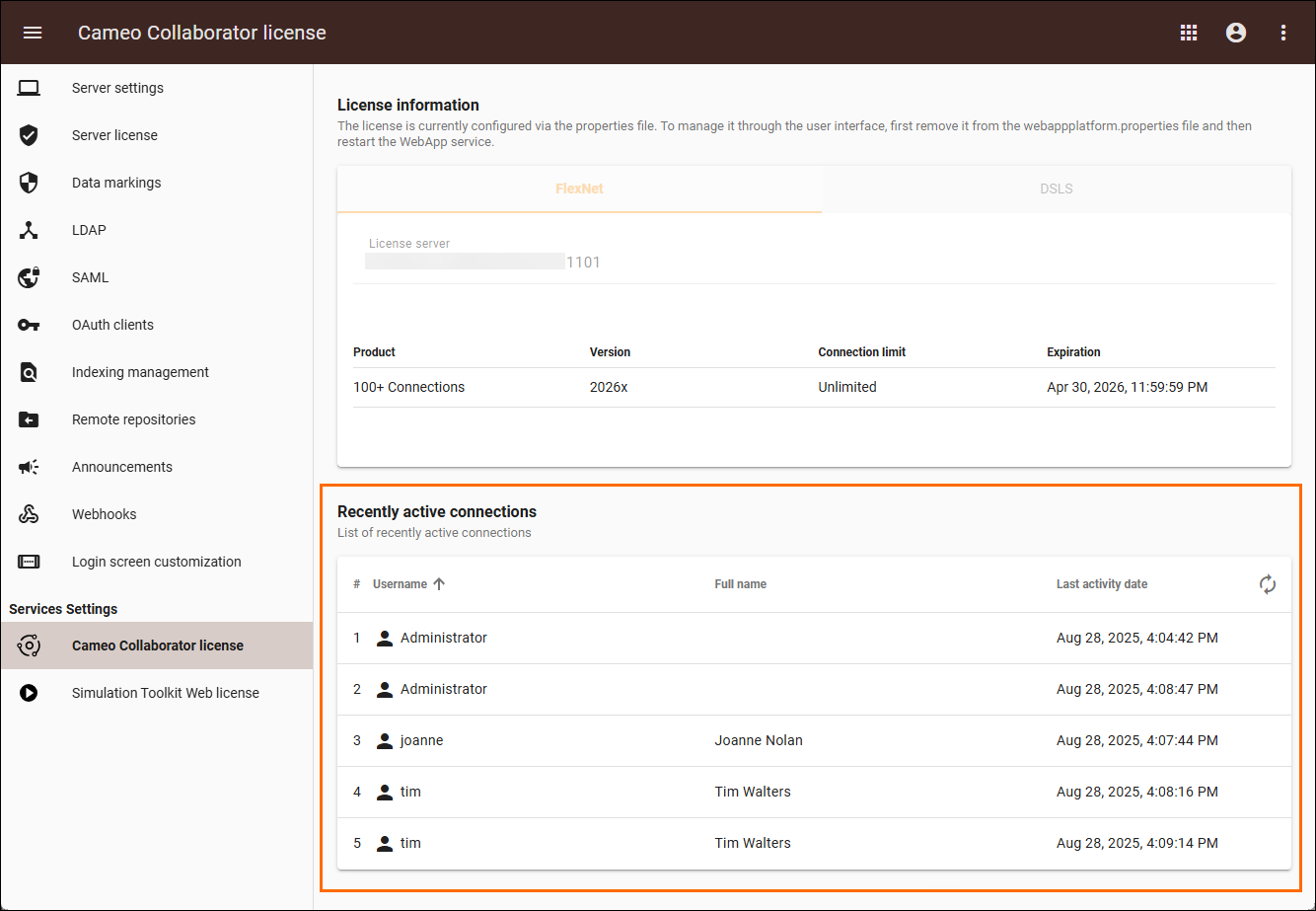Open Simulation Toolkit Web license

(165, 693)
